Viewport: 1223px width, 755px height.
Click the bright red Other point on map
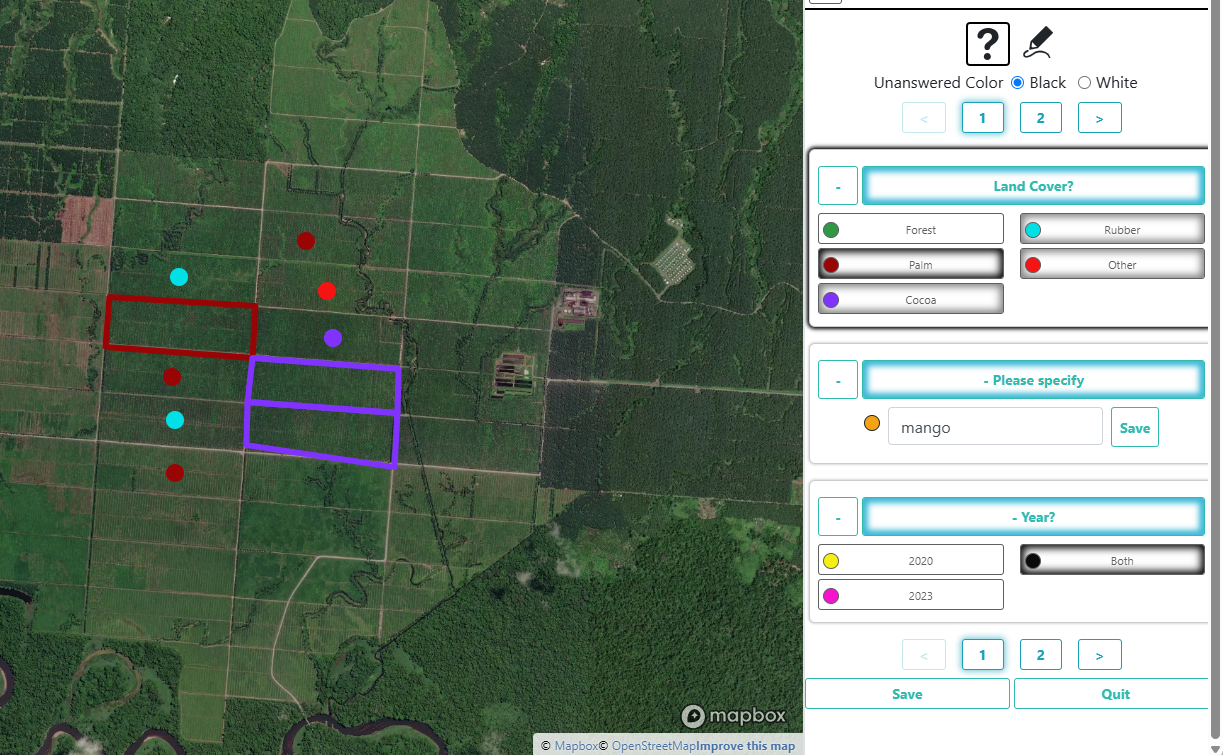pyautogui.click(x=326, y=291)
